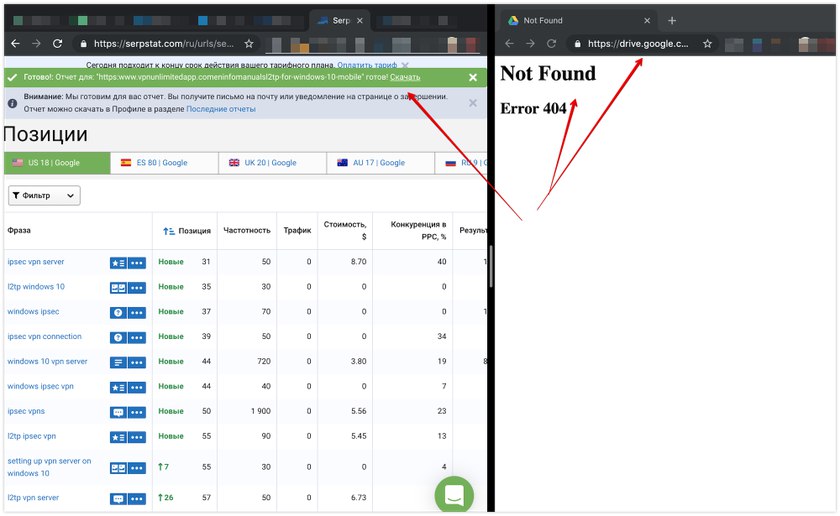The width and height of the screenshot is (840, 516).
Task: Click question icon for ipsec vpn connection
Action: pyautogui.click(x=118, y=338)
